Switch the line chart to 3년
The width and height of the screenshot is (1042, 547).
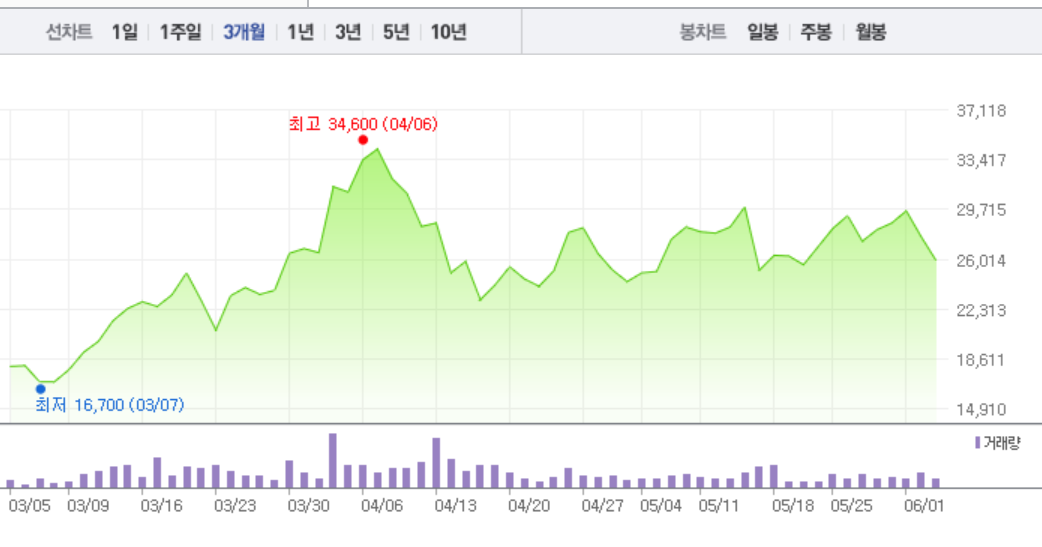point(348,32)
